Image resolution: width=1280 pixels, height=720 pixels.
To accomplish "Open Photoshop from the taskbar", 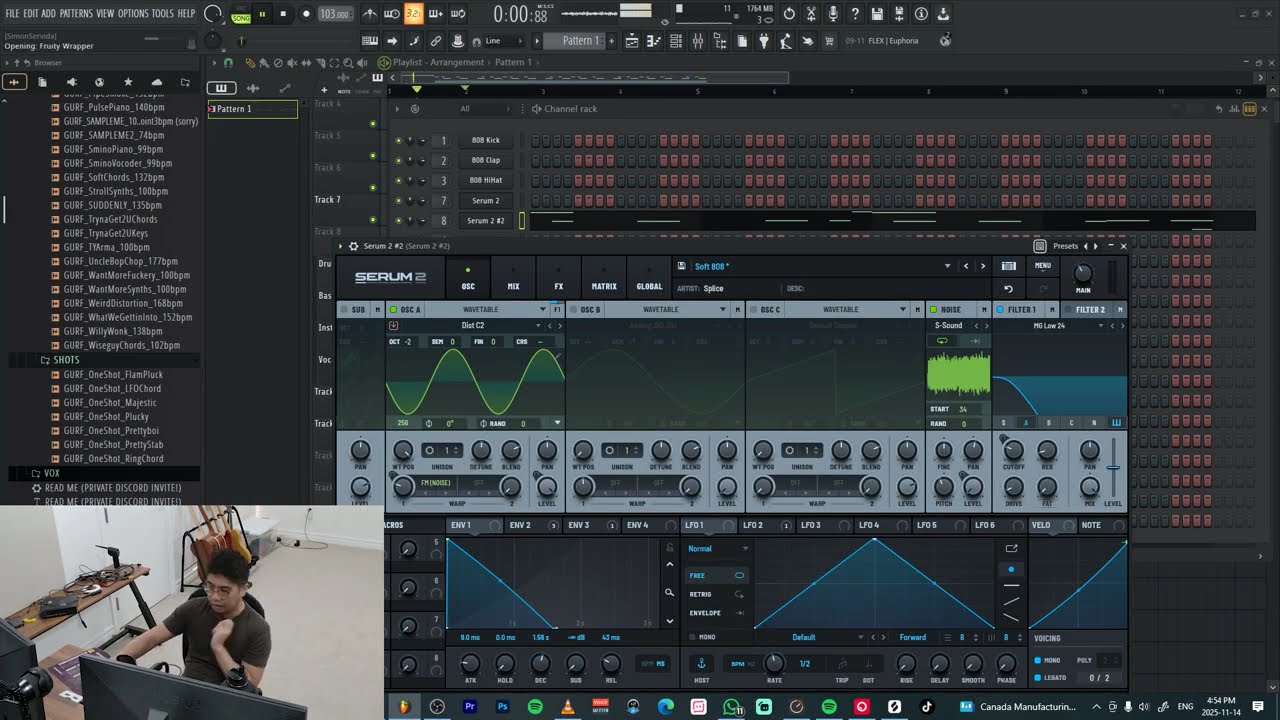I will (x=502, y=707).
